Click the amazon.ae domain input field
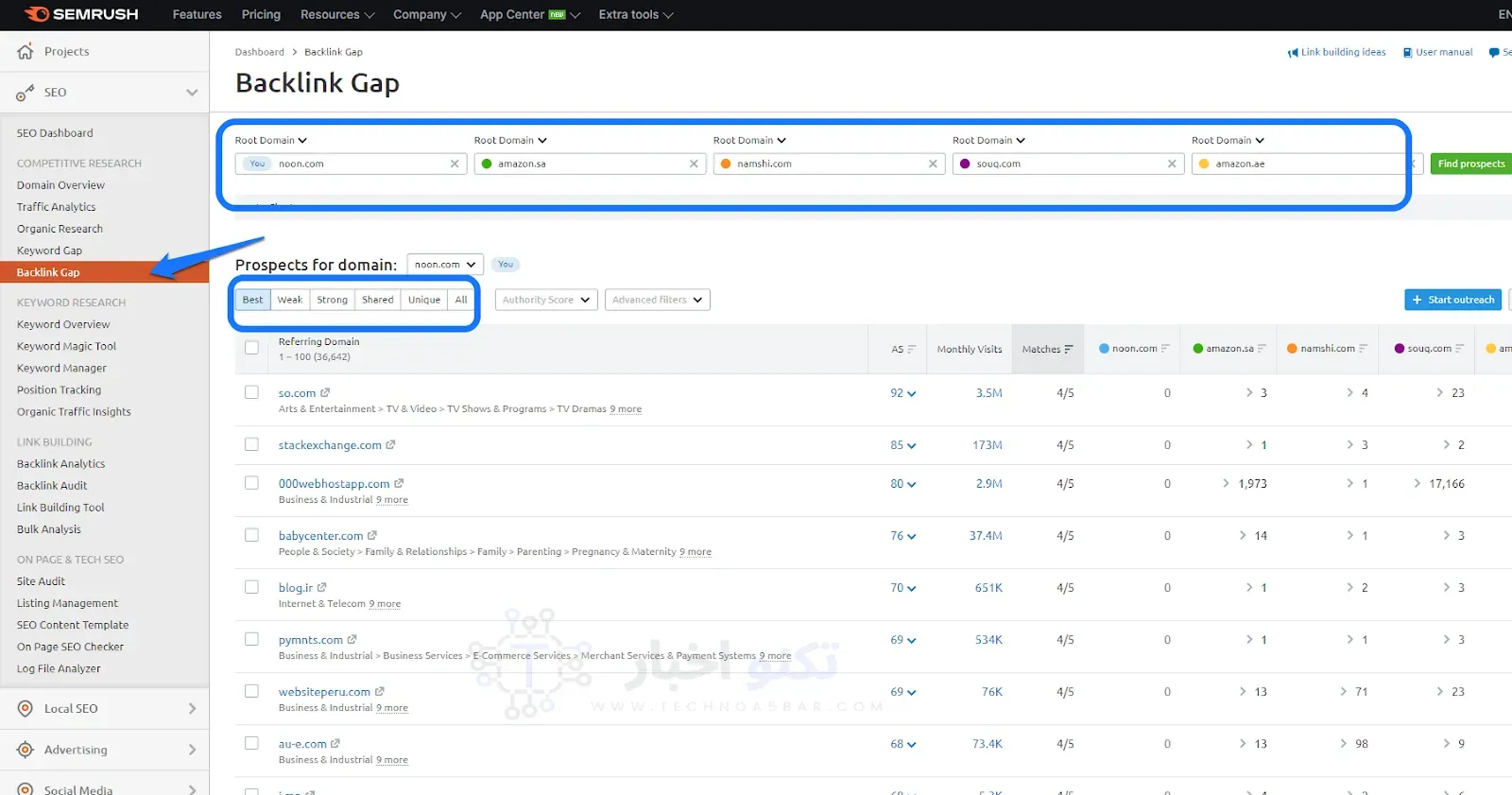Image resolution: width=1512 pixels, height=795 pixels. [x=1308, y=164]
